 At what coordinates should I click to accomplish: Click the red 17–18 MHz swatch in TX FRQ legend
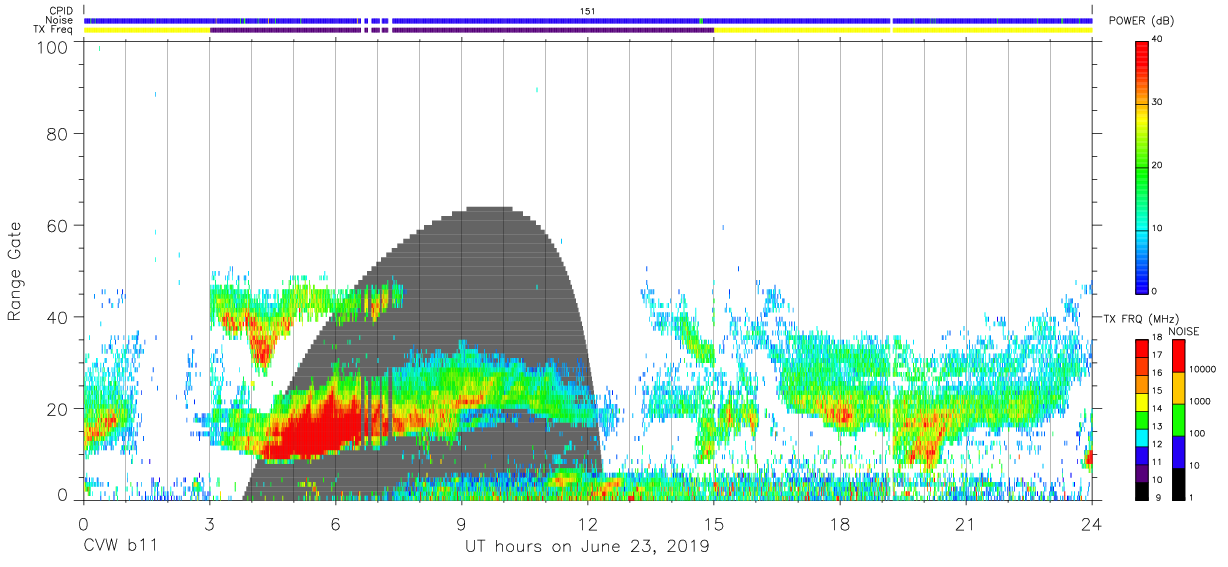(1143, 349)
